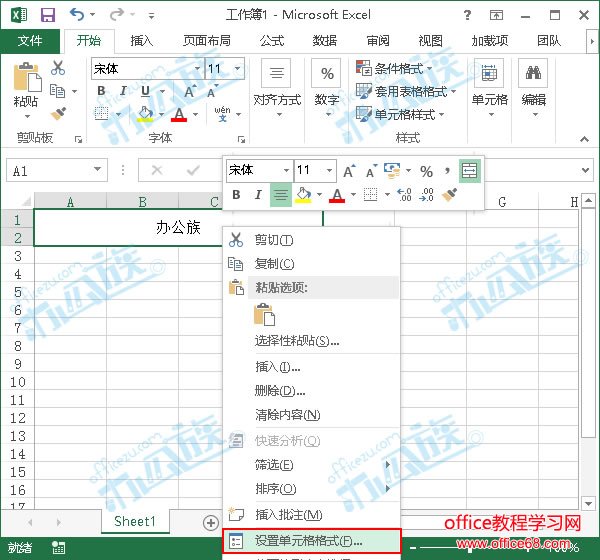
Task: Apply comma style from mini toolbar
Action: coord(447,170)
